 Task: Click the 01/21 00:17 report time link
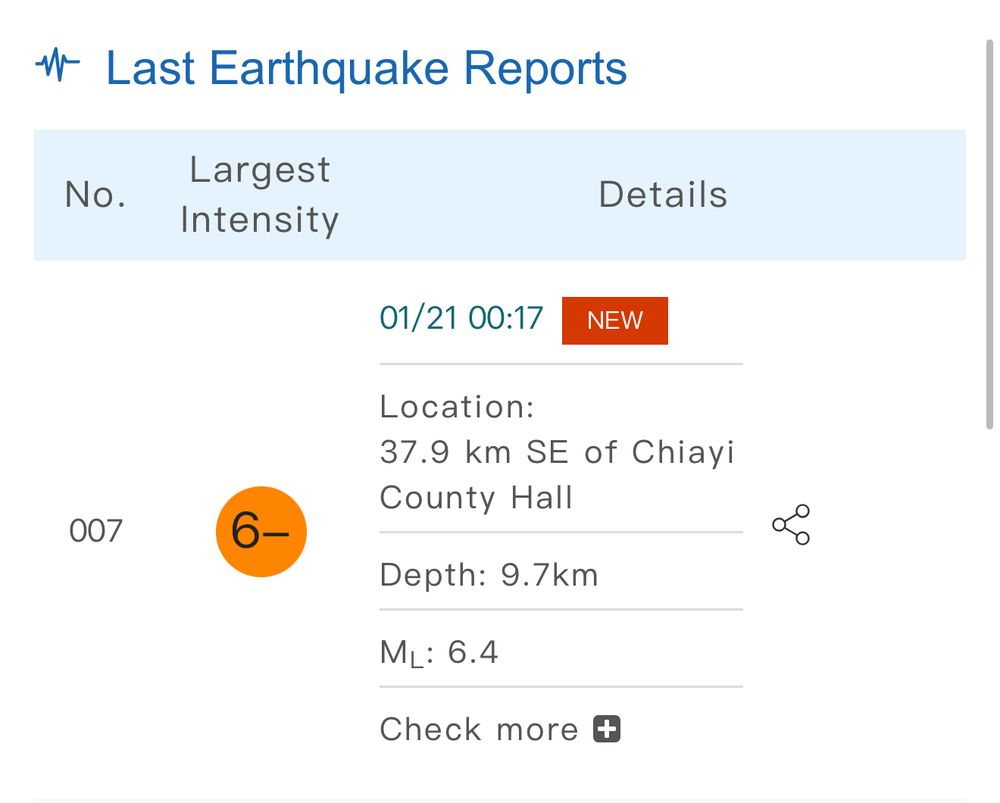tap(461, 318)
